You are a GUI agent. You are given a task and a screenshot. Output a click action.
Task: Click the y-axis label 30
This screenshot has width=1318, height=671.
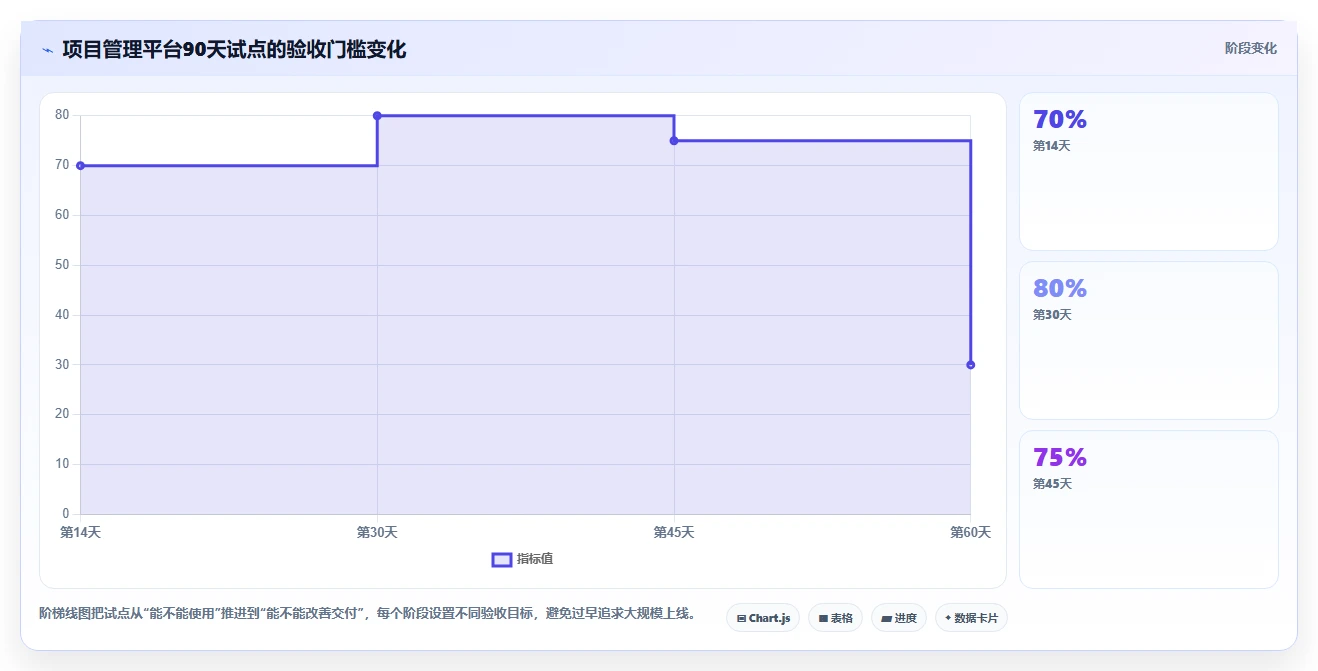click(62, 365)
